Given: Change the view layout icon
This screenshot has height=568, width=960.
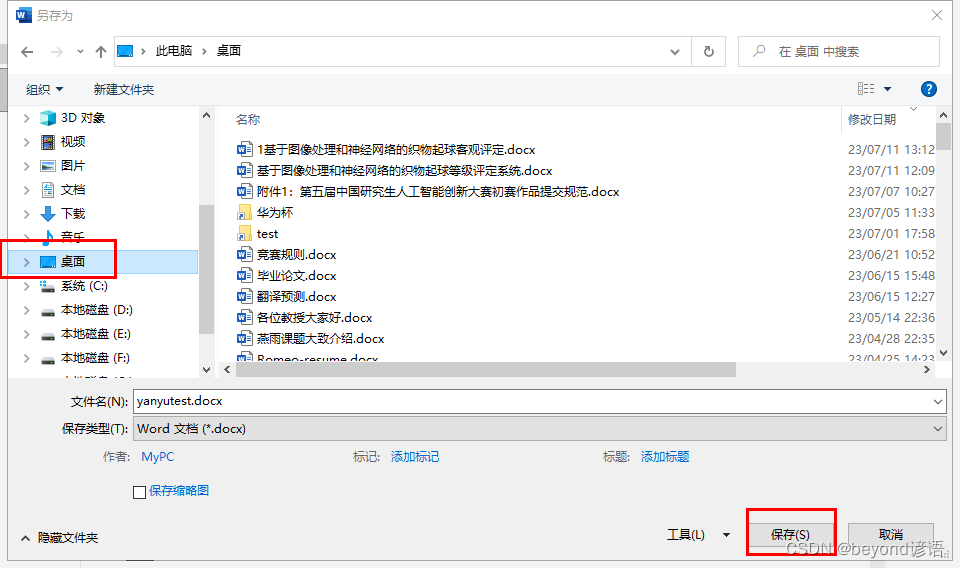Looking at the screenshot, I should click(866, 89).
